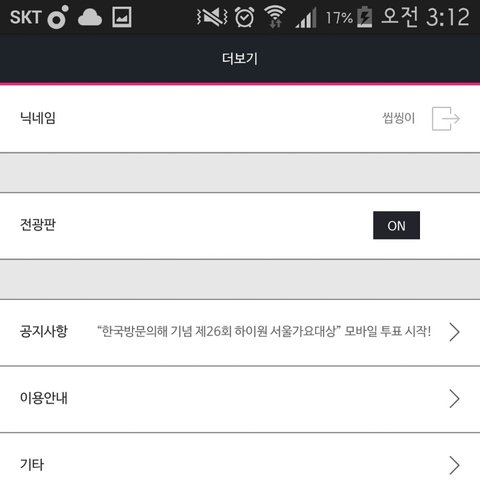Tap the logout icon beside the nickname
Viewport: 480px width, 480px height.
click(x=446, y=118)
